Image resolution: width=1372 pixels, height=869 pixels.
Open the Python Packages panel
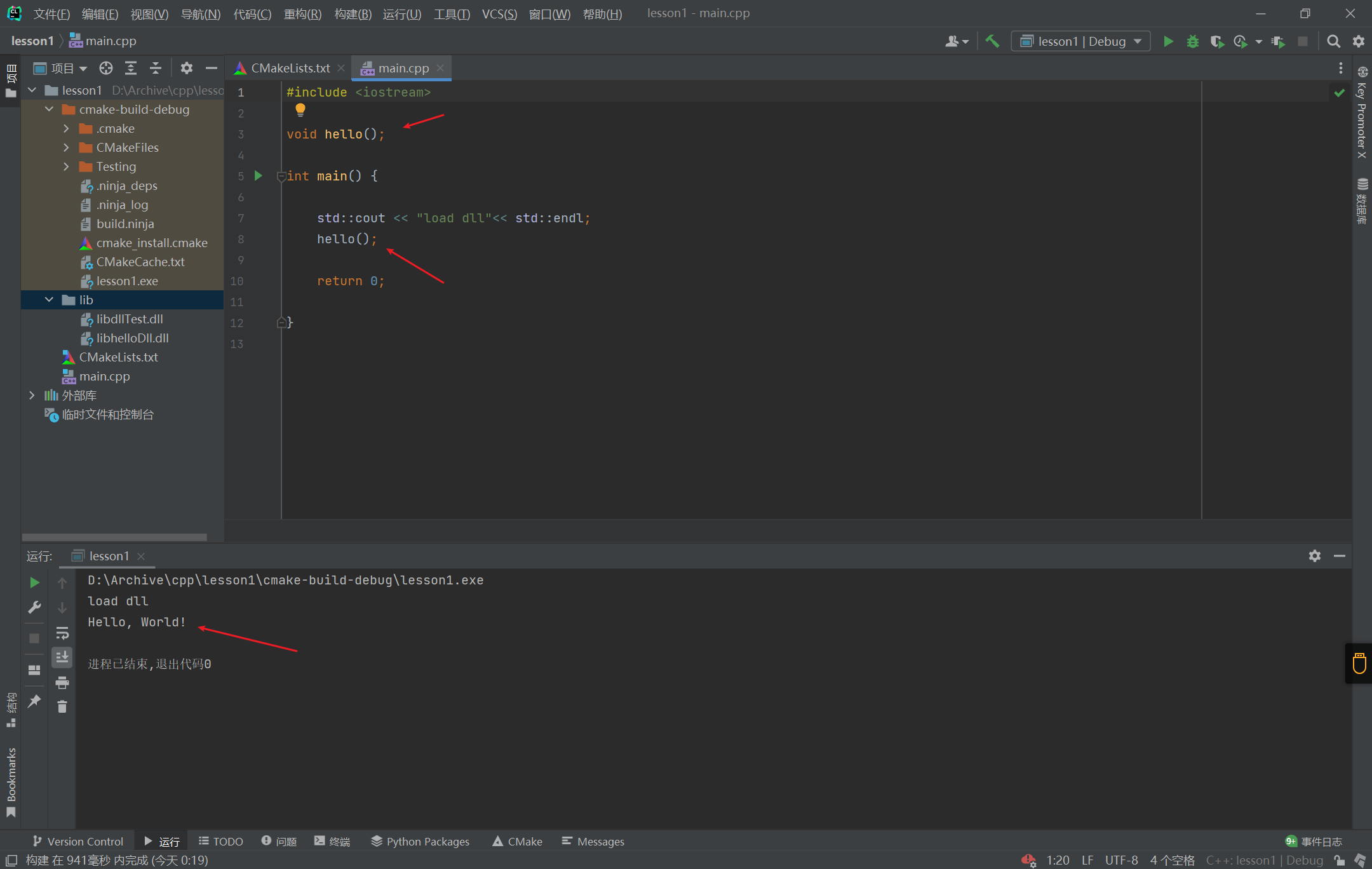coord(420,841)
